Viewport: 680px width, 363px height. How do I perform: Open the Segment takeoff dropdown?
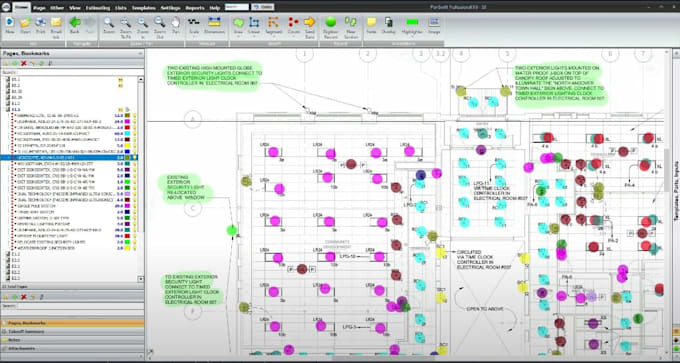274,36
